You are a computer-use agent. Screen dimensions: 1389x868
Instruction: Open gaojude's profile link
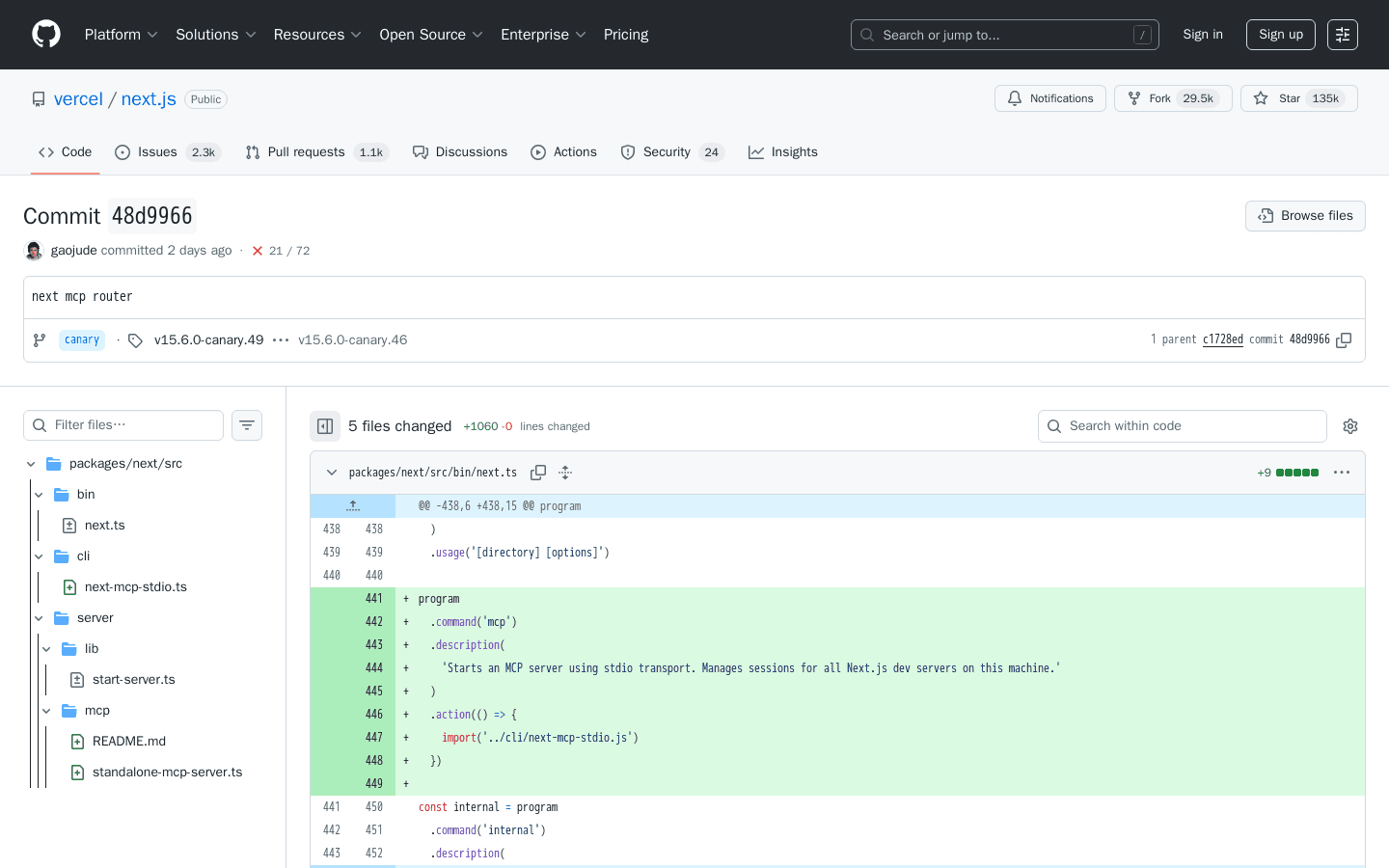(x=74, y=251)
